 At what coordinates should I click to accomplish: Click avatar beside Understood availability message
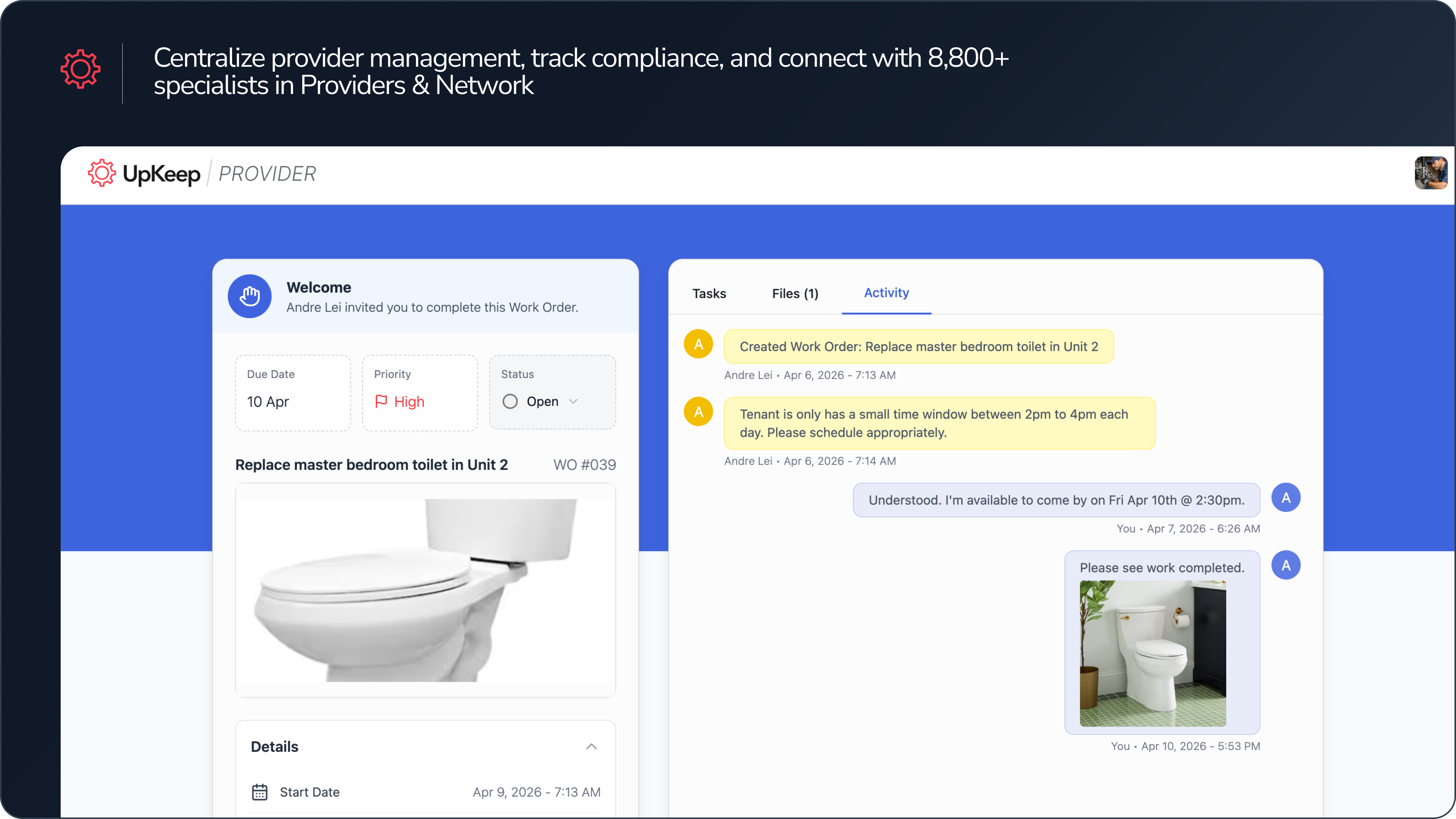point(1286,498)
